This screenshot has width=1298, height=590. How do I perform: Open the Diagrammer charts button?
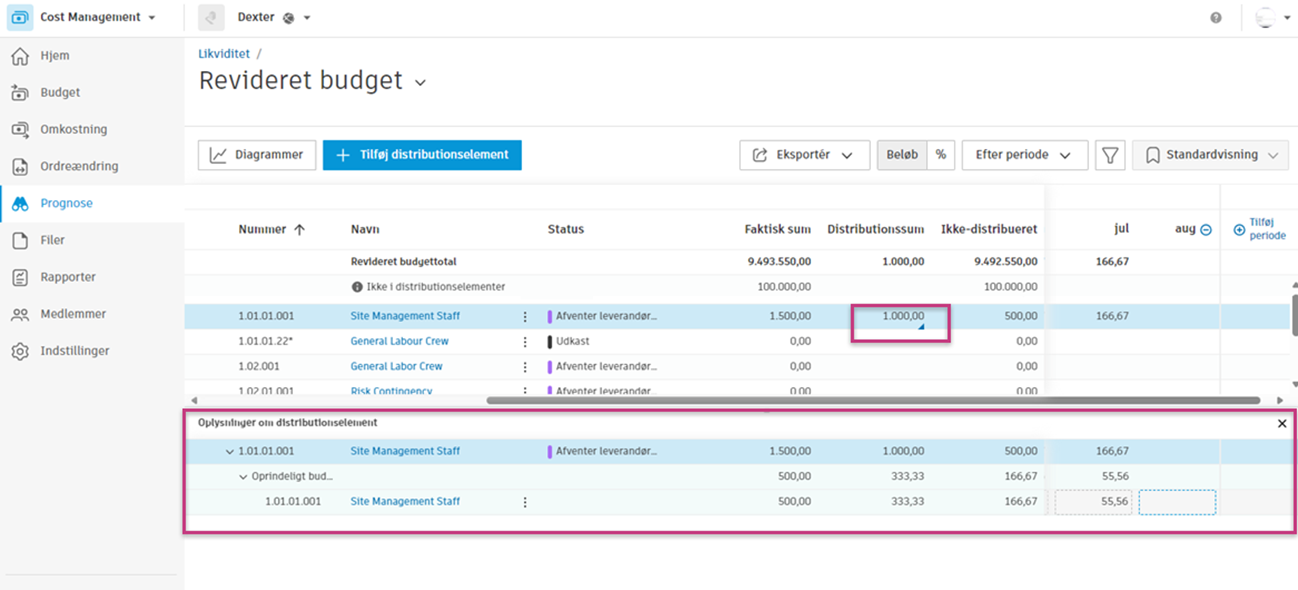(257, 155)
